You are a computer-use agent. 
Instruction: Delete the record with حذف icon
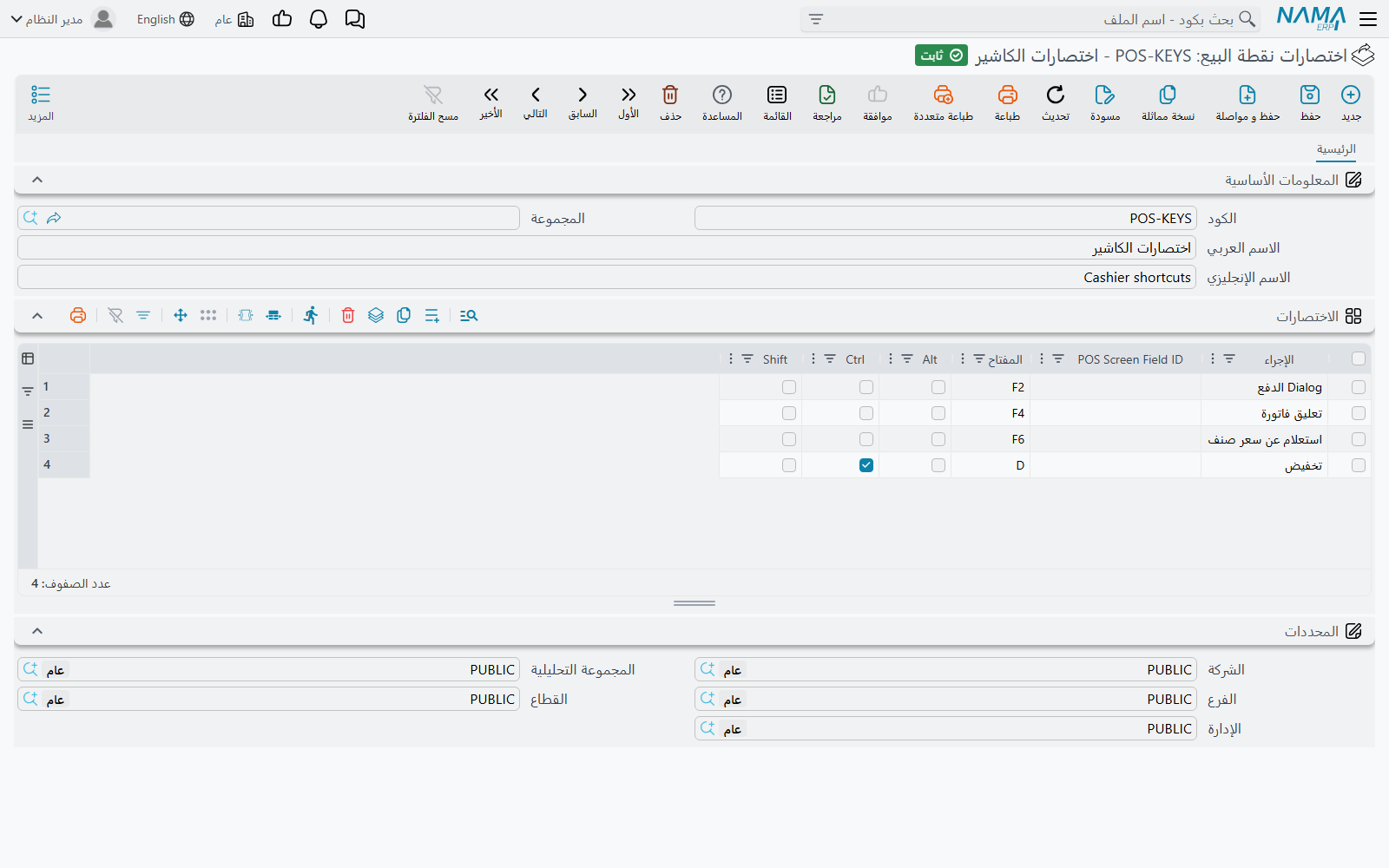click(x=670, y=95)
